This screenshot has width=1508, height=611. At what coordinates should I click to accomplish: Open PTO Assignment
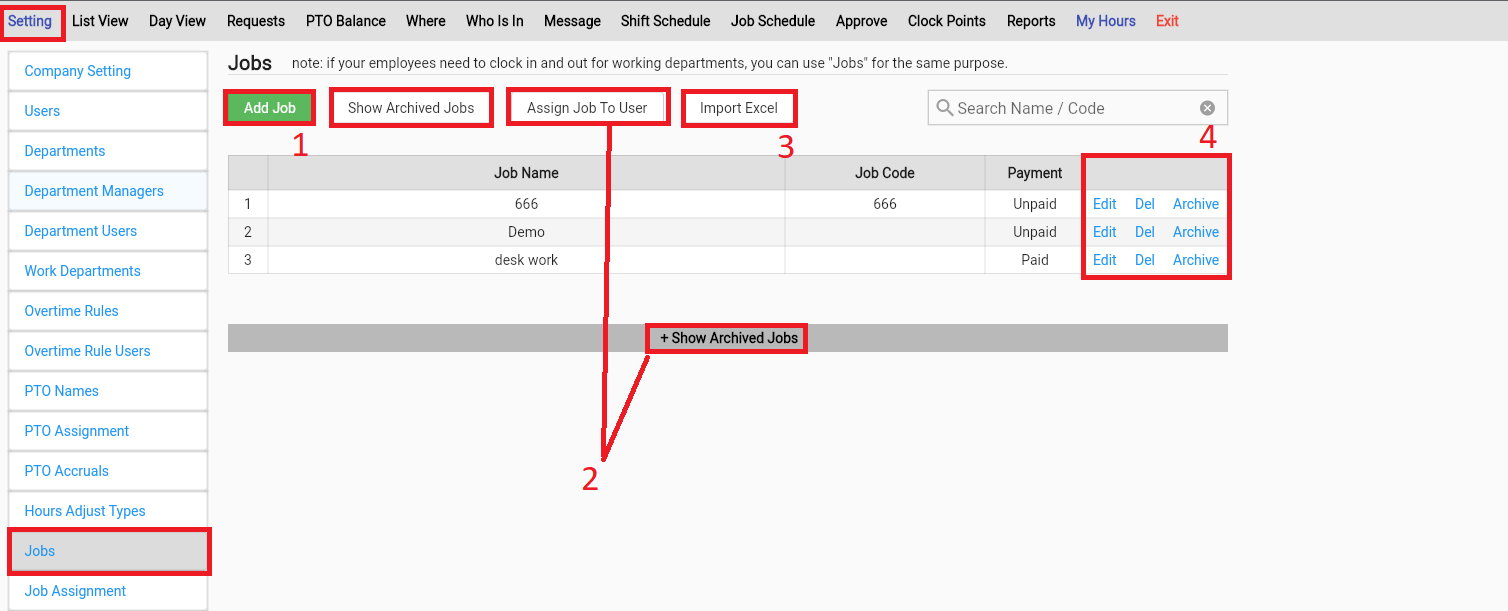point(108,431)
